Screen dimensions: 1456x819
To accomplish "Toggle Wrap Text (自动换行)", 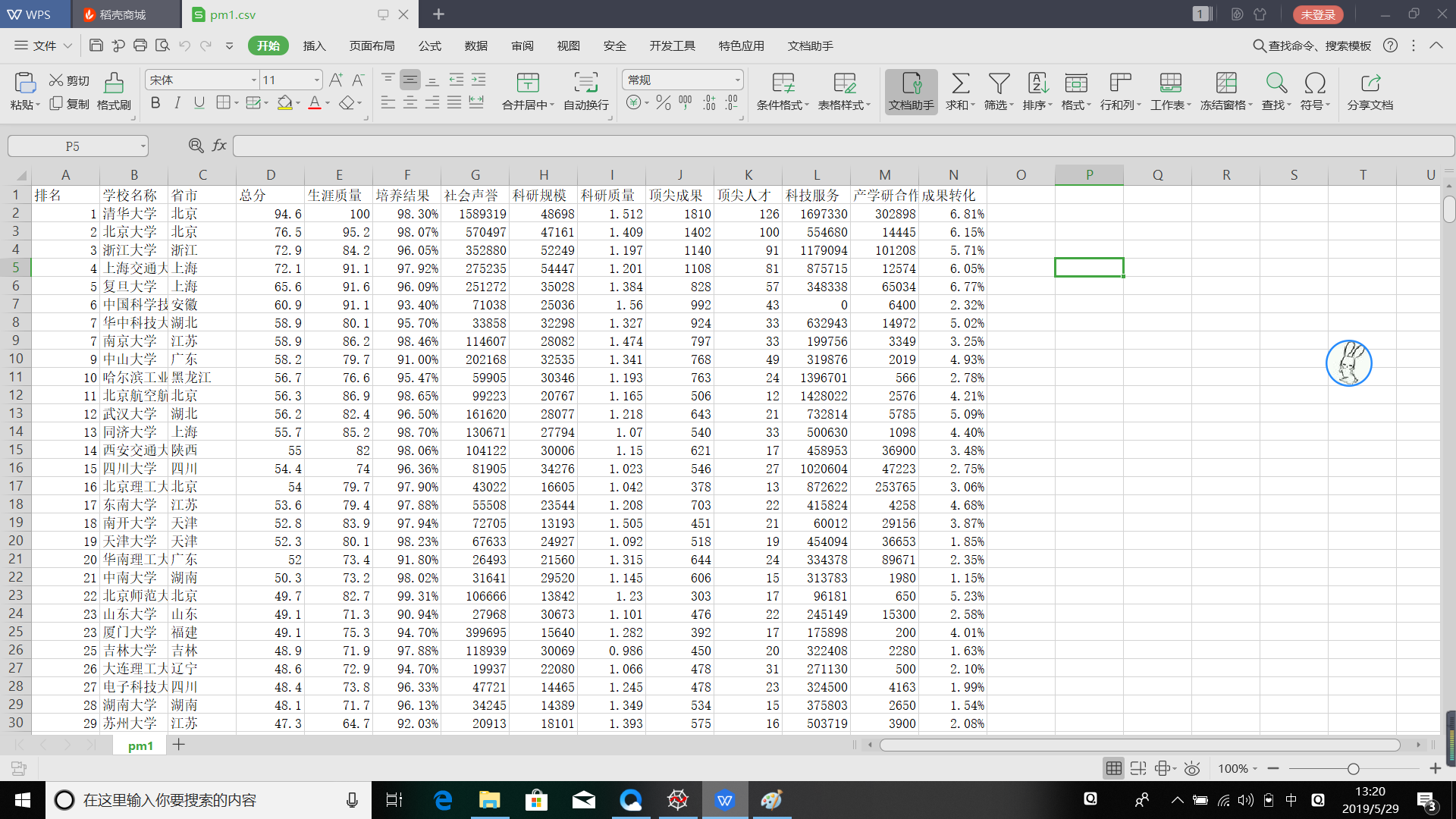I will 585,83.
